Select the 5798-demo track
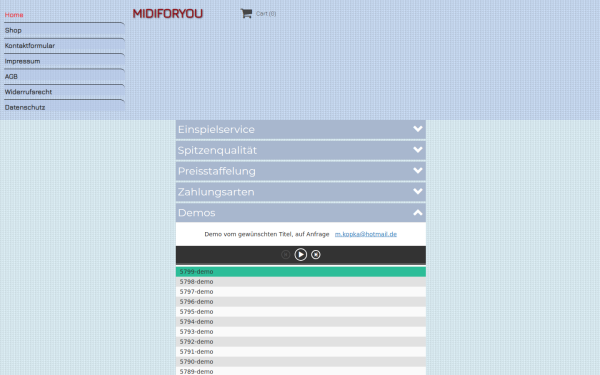 301,282
